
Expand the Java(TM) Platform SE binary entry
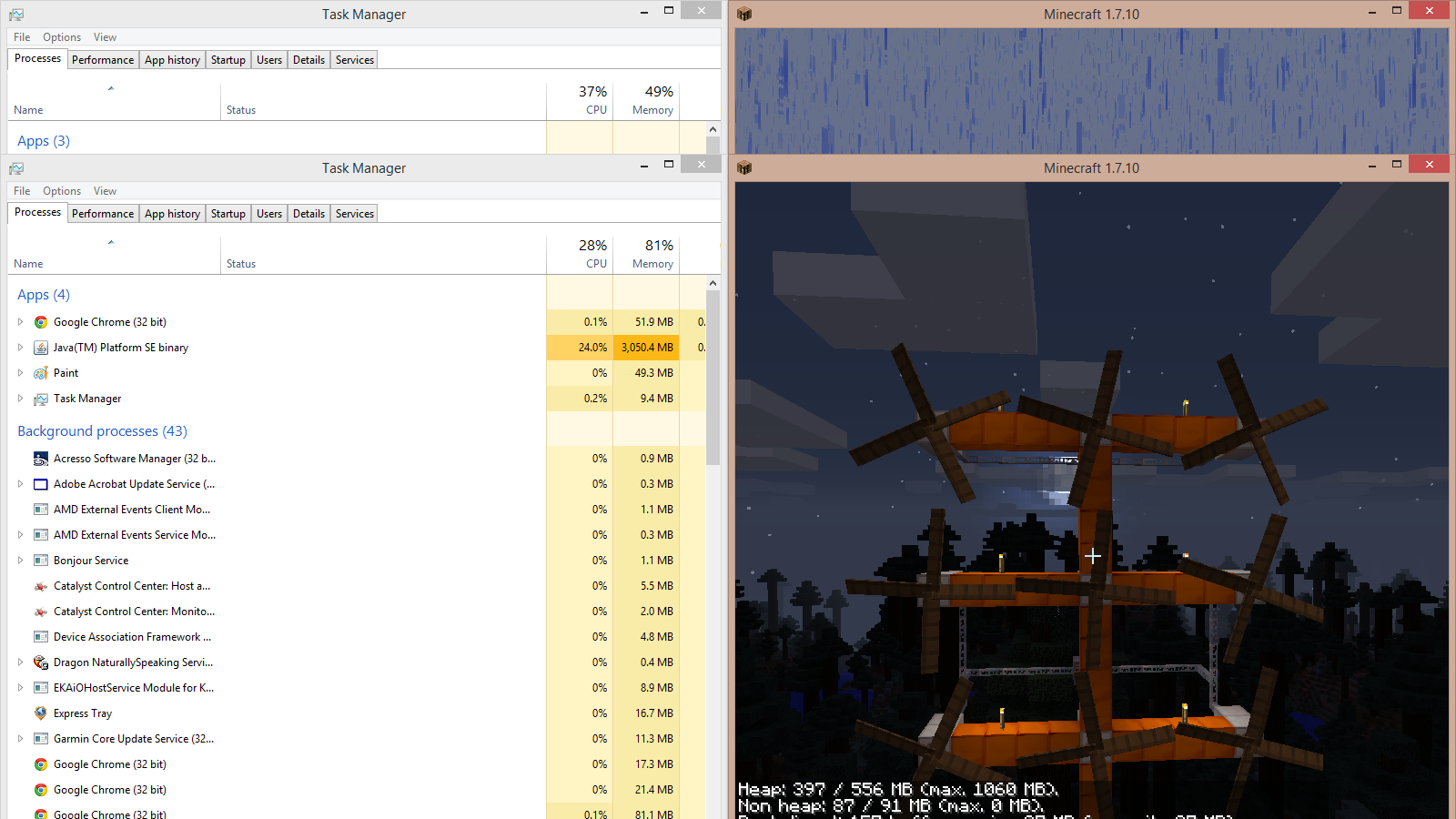20,348
